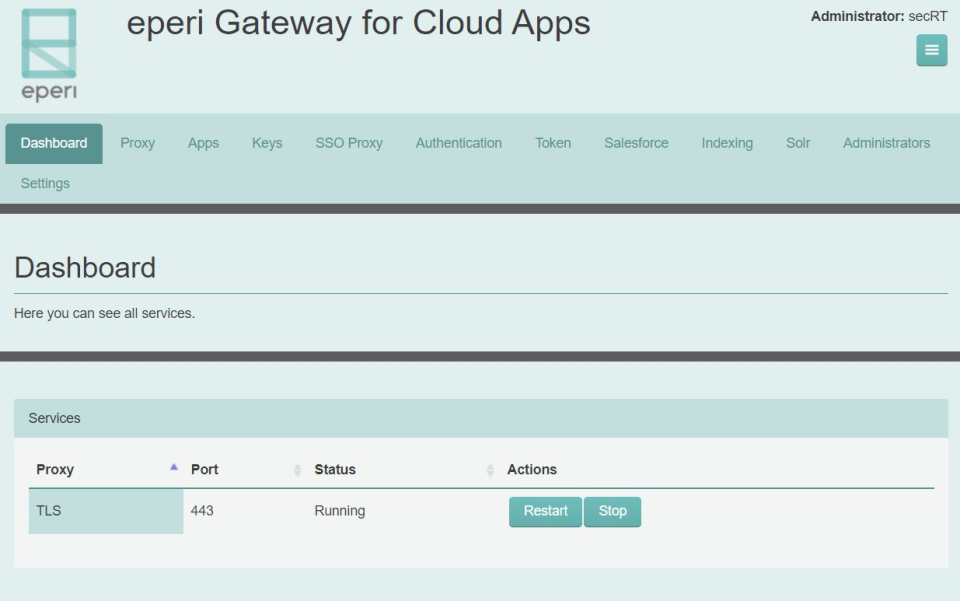Viewport: 960px width, 601px height.
Task: Go to the Solr section
Action: (797, 143)
